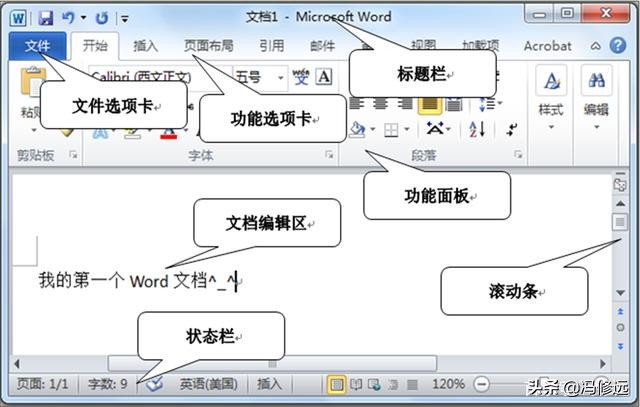
Task: Click 英语(美国) language indicator
Action: coord(209,384)
